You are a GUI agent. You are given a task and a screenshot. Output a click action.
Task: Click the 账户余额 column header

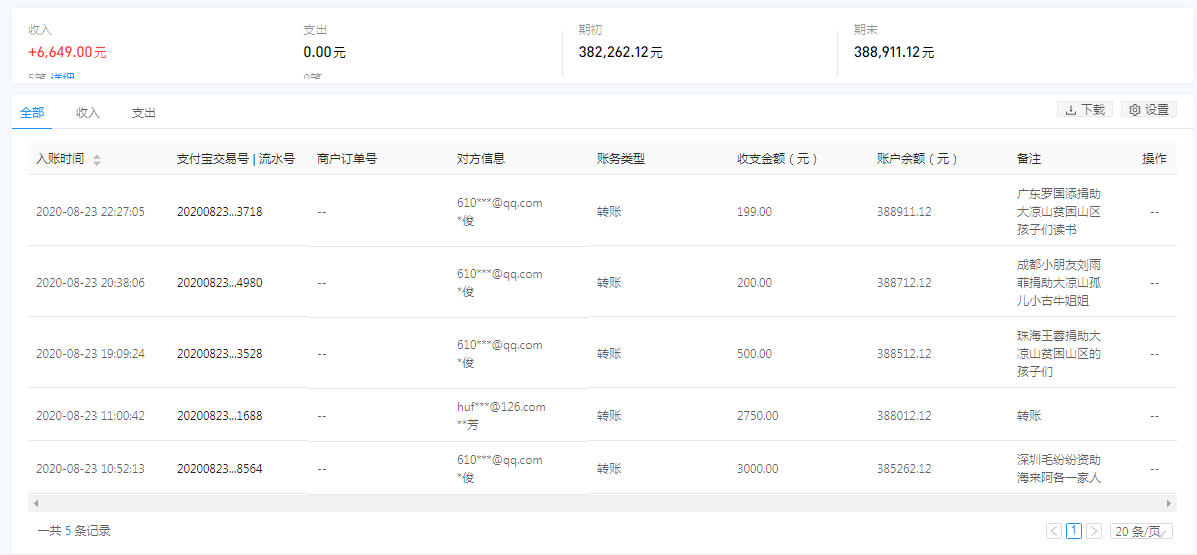[x=917, y=159]
